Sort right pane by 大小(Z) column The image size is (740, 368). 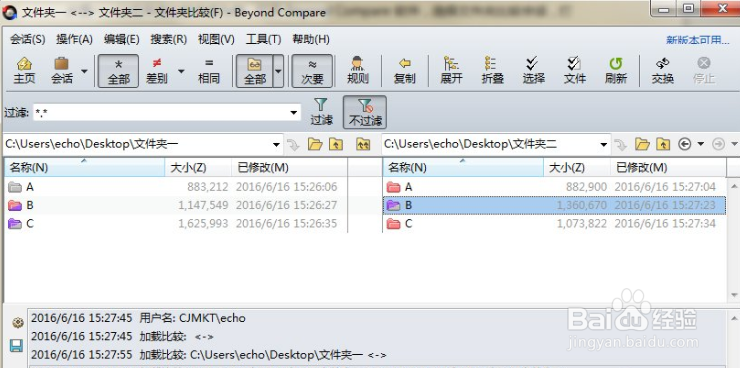click(x=577, y=167)
